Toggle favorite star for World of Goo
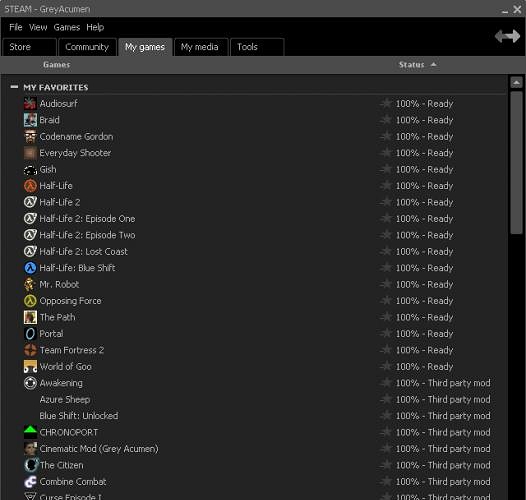526x500 pixels. coord(386,366)
